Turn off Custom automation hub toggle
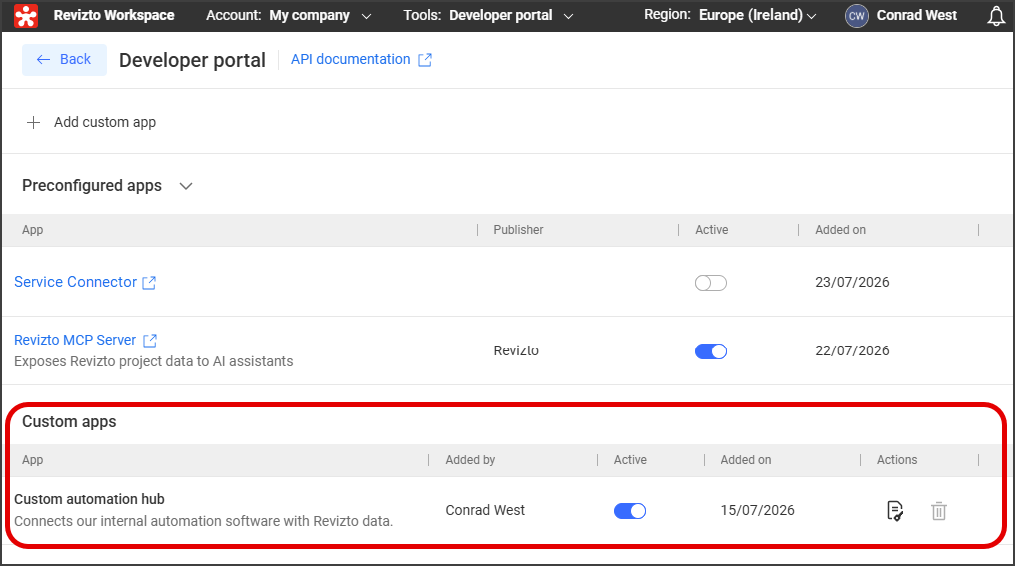Viewport: 1015px width, 566px height. (630, 511)
